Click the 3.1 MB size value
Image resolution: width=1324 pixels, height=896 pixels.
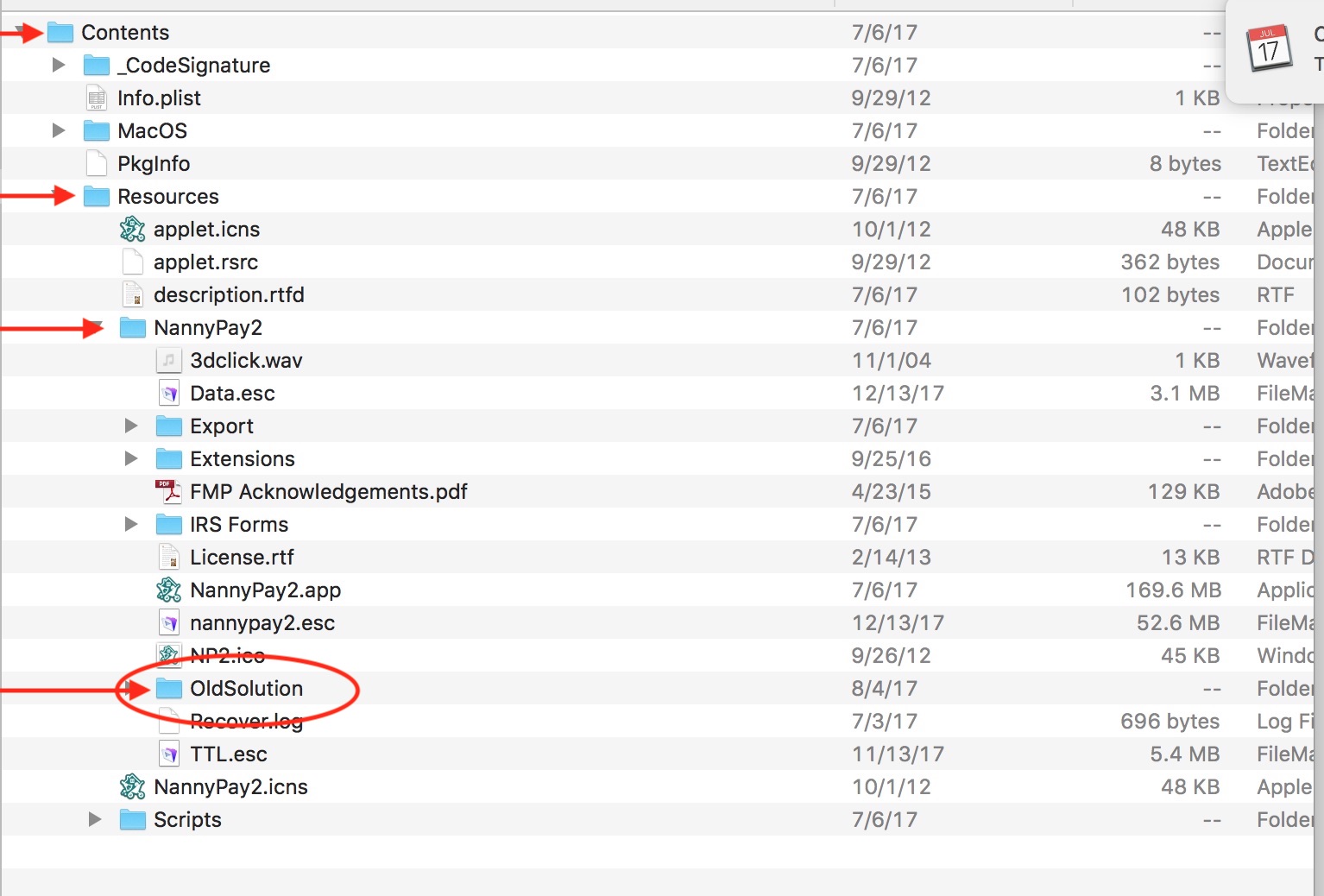pos(1185,394)
